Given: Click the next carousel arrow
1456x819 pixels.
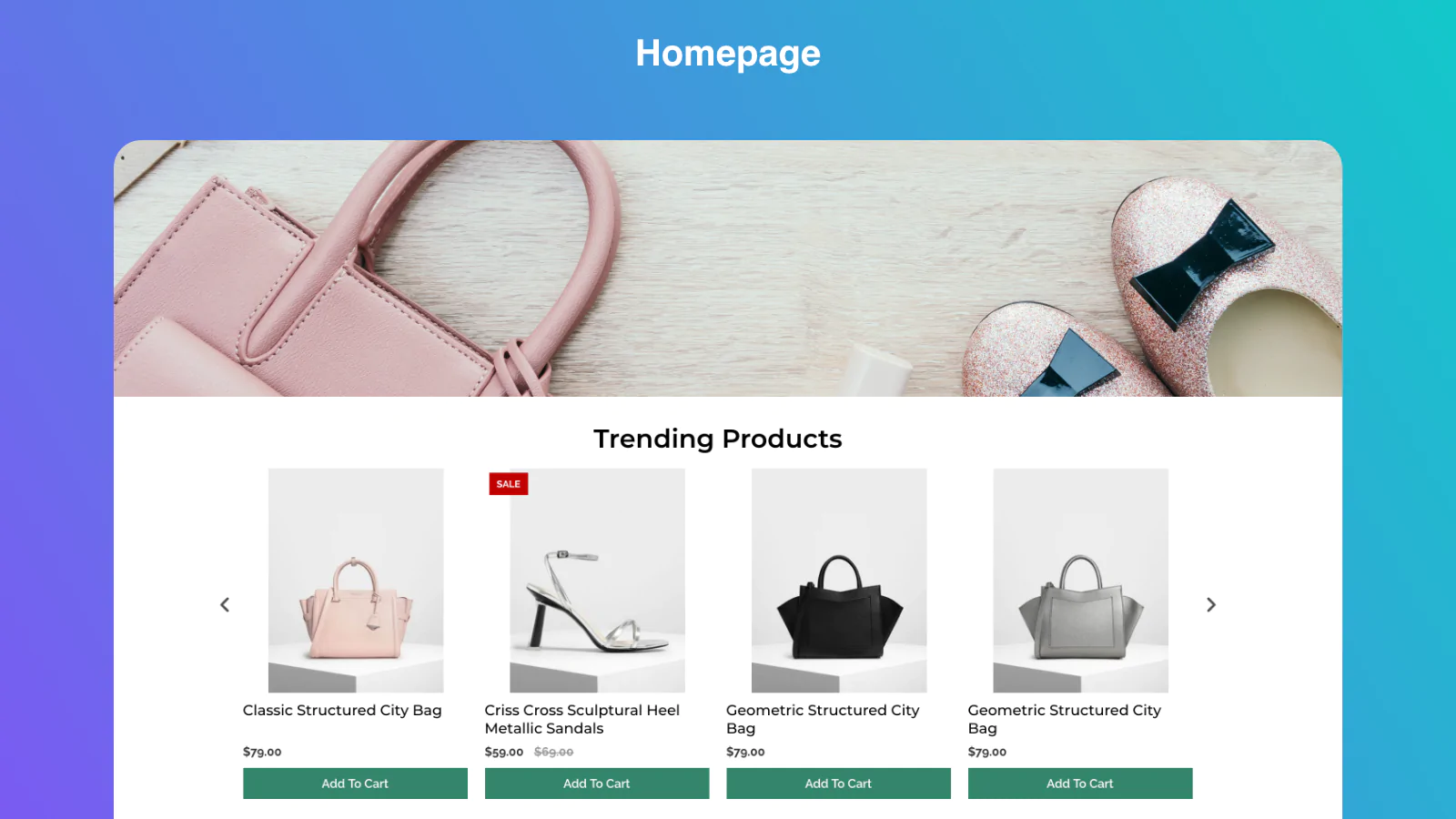Looking at the screenshot, I should click(1210, 604).
